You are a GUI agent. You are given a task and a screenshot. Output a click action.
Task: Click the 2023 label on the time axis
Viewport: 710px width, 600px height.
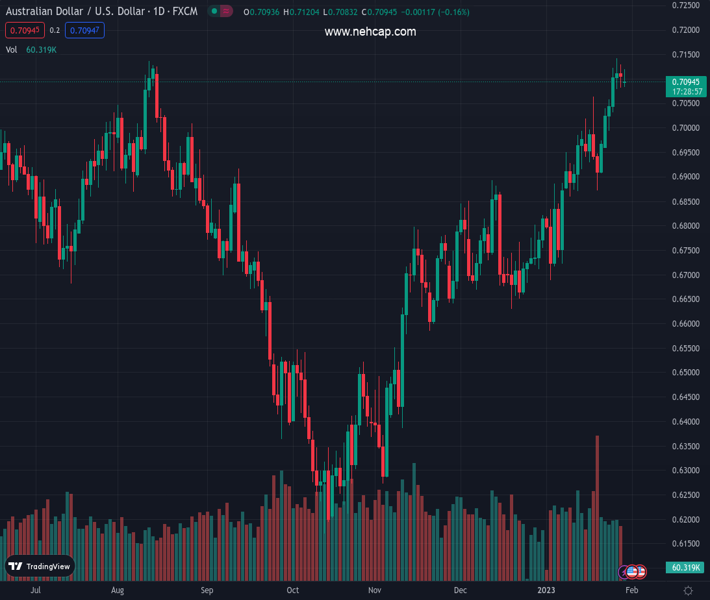click(x=545, y=591)
